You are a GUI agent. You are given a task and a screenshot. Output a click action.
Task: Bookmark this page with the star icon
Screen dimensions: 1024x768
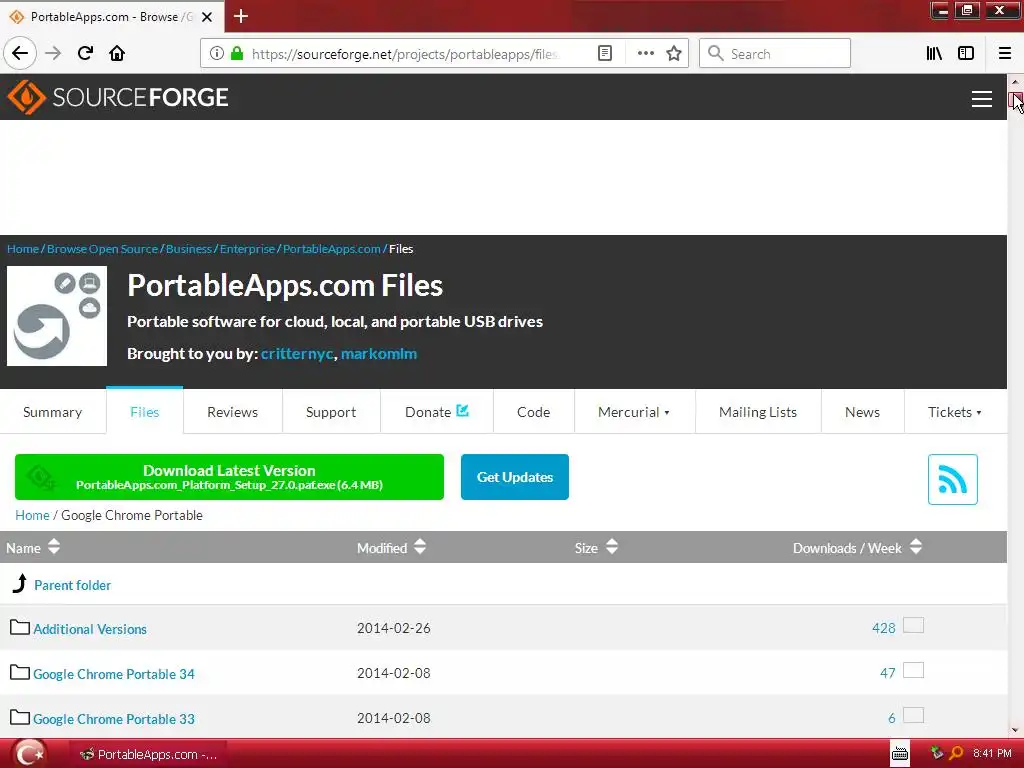click(674, 54)
